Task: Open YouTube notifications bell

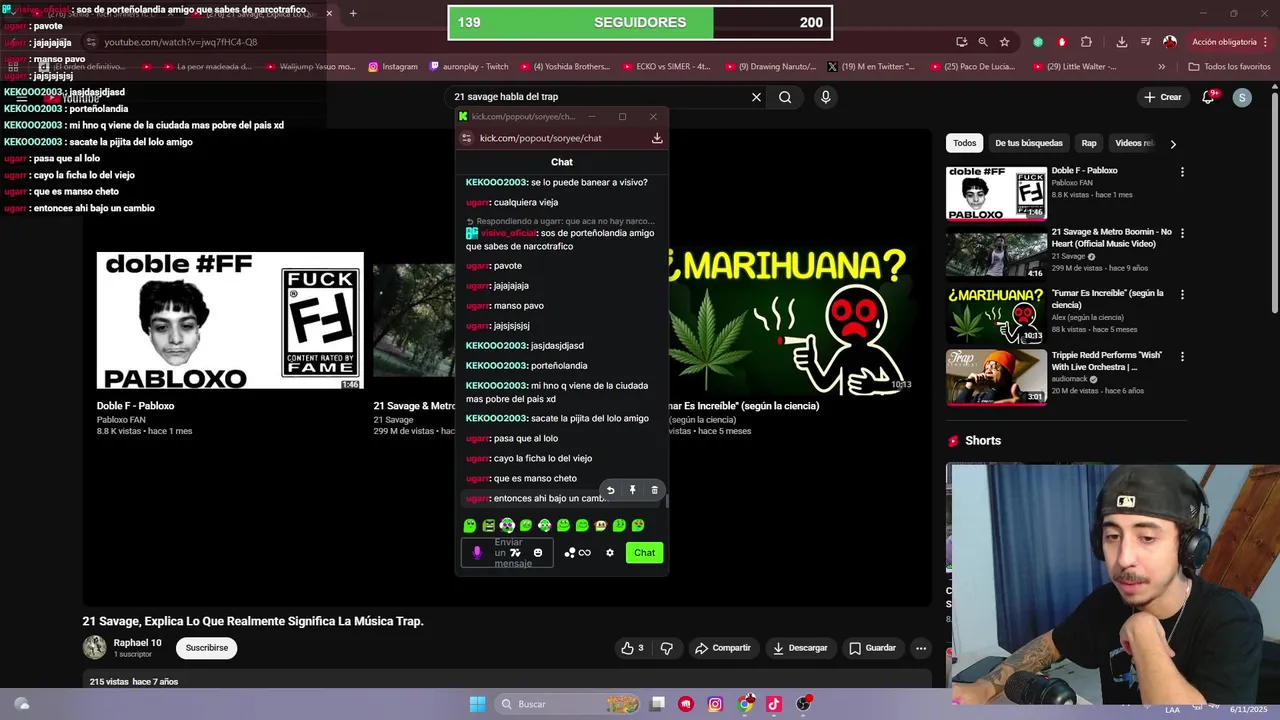Action: point(1208,97)
